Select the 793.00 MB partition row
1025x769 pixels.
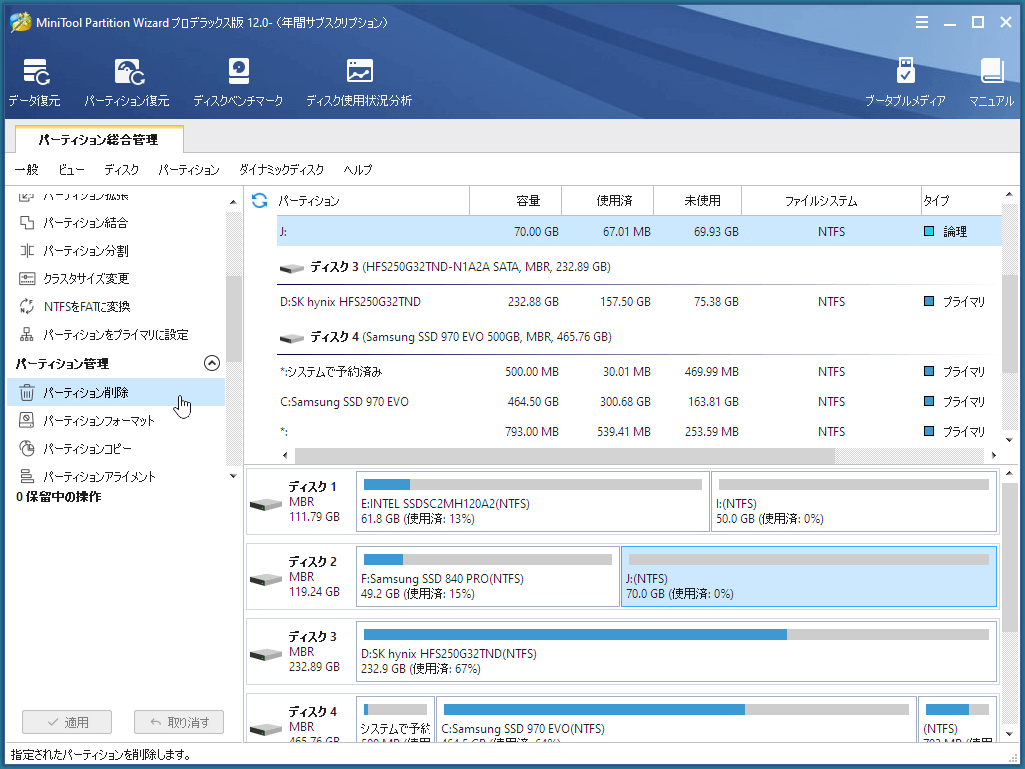coord(639,432)
